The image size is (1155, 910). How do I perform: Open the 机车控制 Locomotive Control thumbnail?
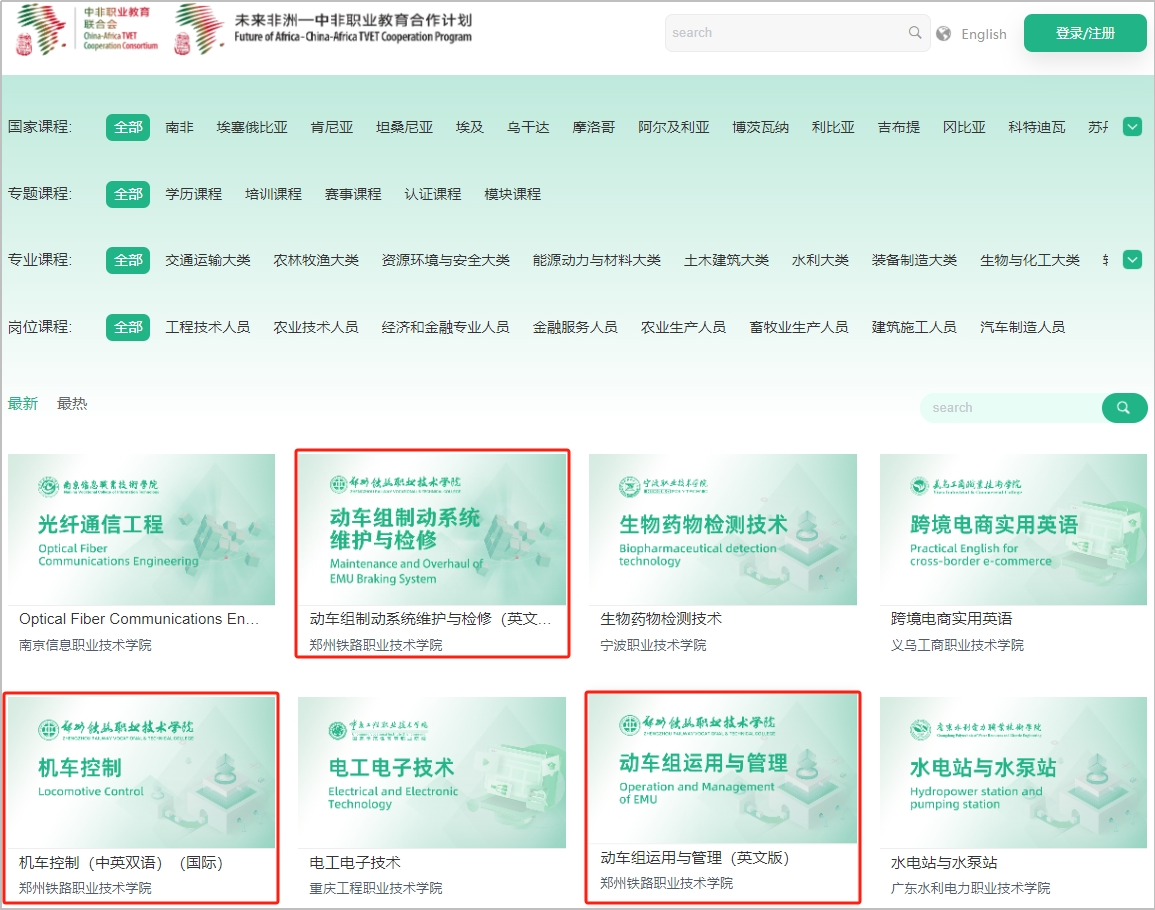141,772
